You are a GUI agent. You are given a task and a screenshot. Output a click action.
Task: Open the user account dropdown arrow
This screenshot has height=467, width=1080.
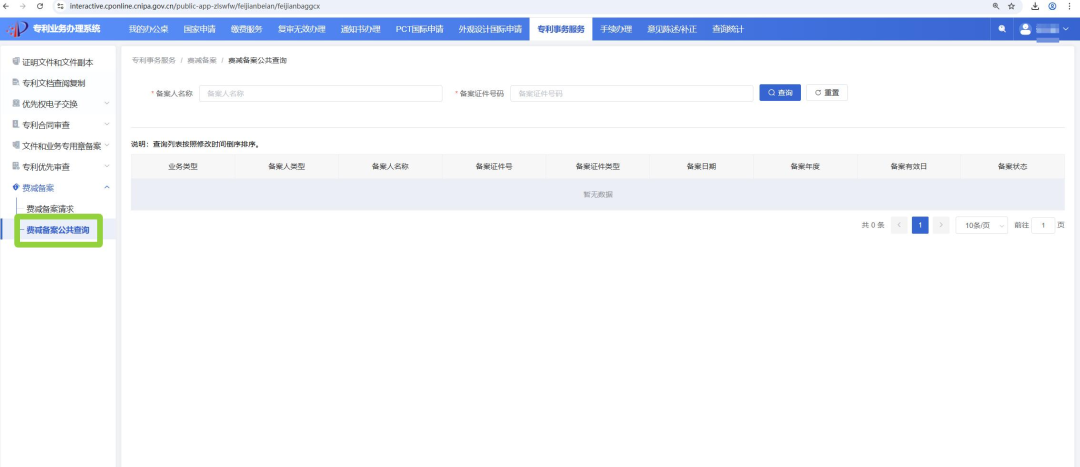[1066, 29]
